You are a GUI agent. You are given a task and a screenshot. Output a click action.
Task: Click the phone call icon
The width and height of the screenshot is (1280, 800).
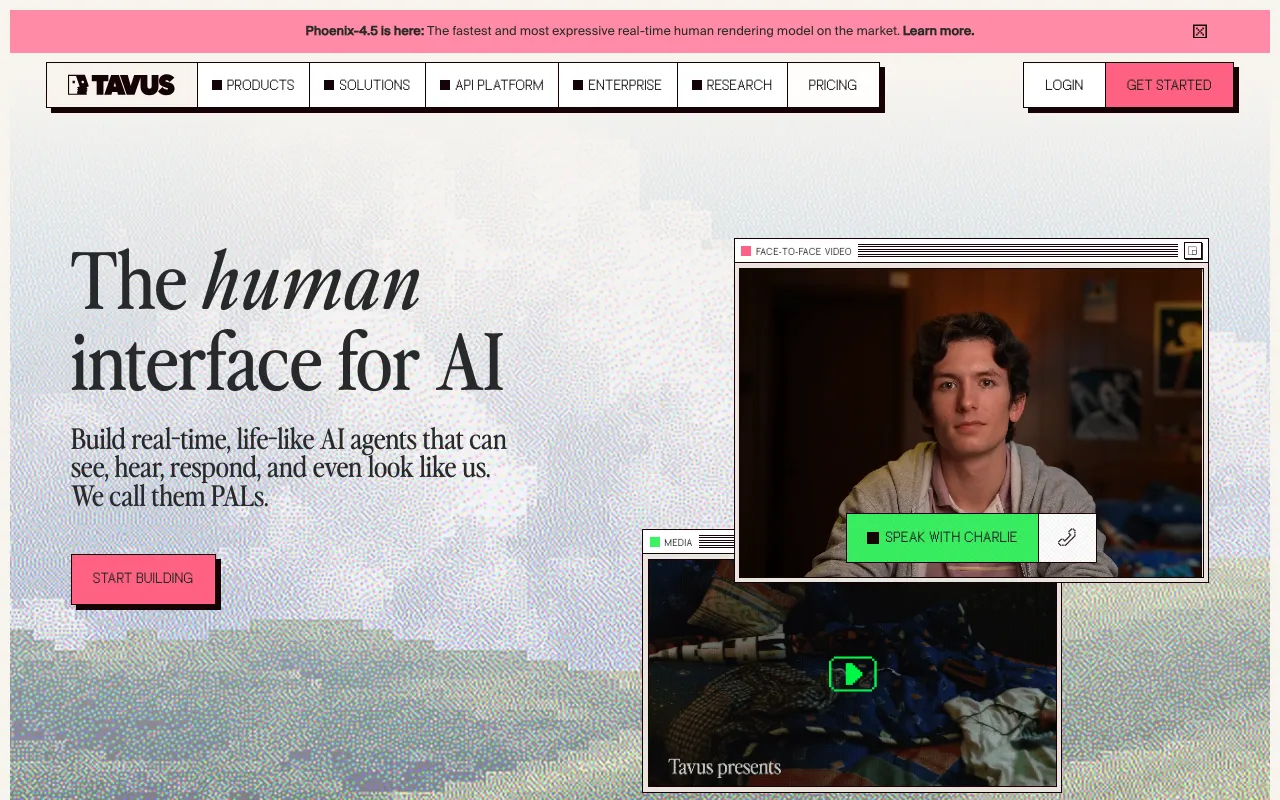(x=1067, y=537)
